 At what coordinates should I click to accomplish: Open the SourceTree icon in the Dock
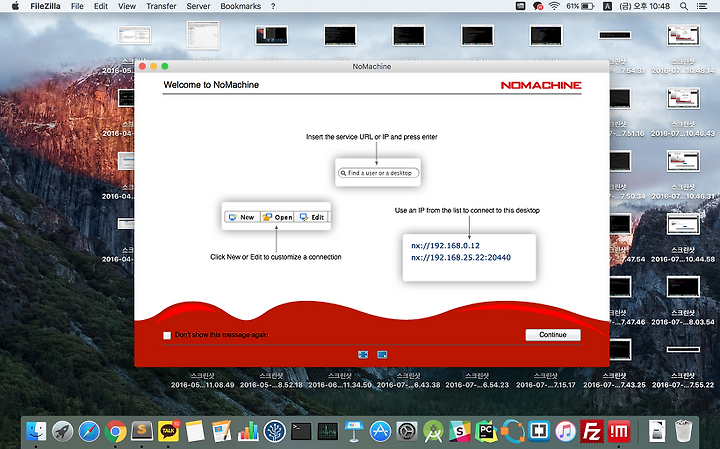pyautogui.click(x=275, y=432)
